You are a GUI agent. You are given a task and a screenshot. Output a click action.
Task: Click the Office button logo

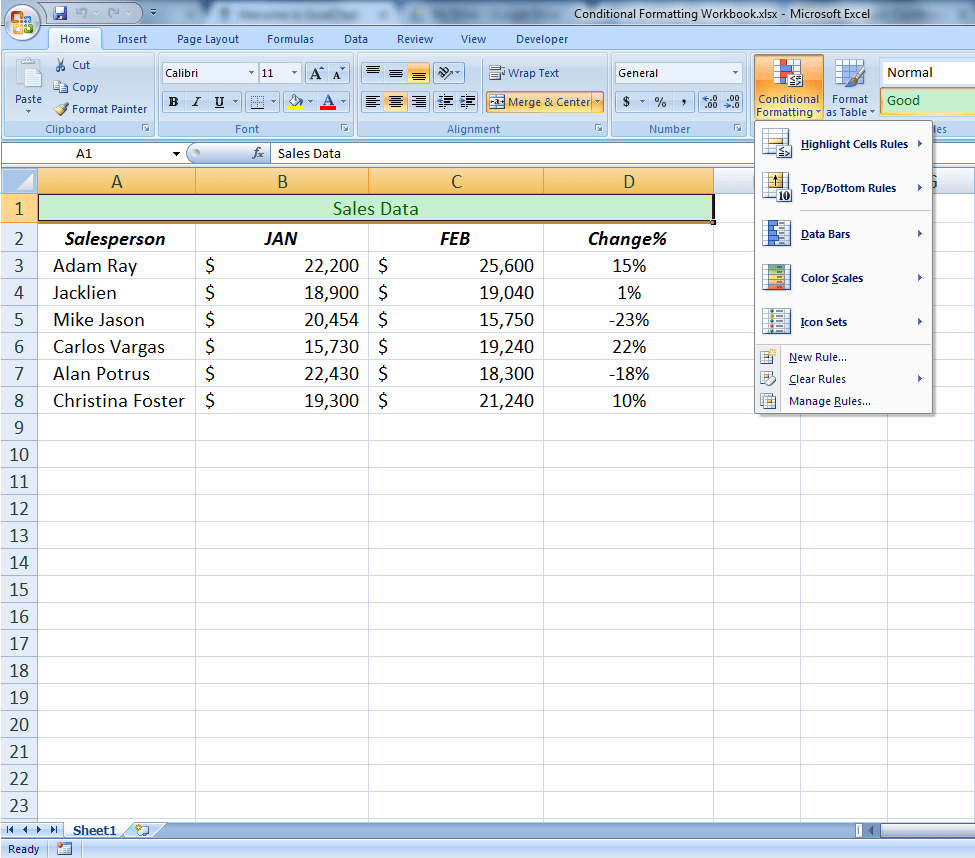point(22,22)
